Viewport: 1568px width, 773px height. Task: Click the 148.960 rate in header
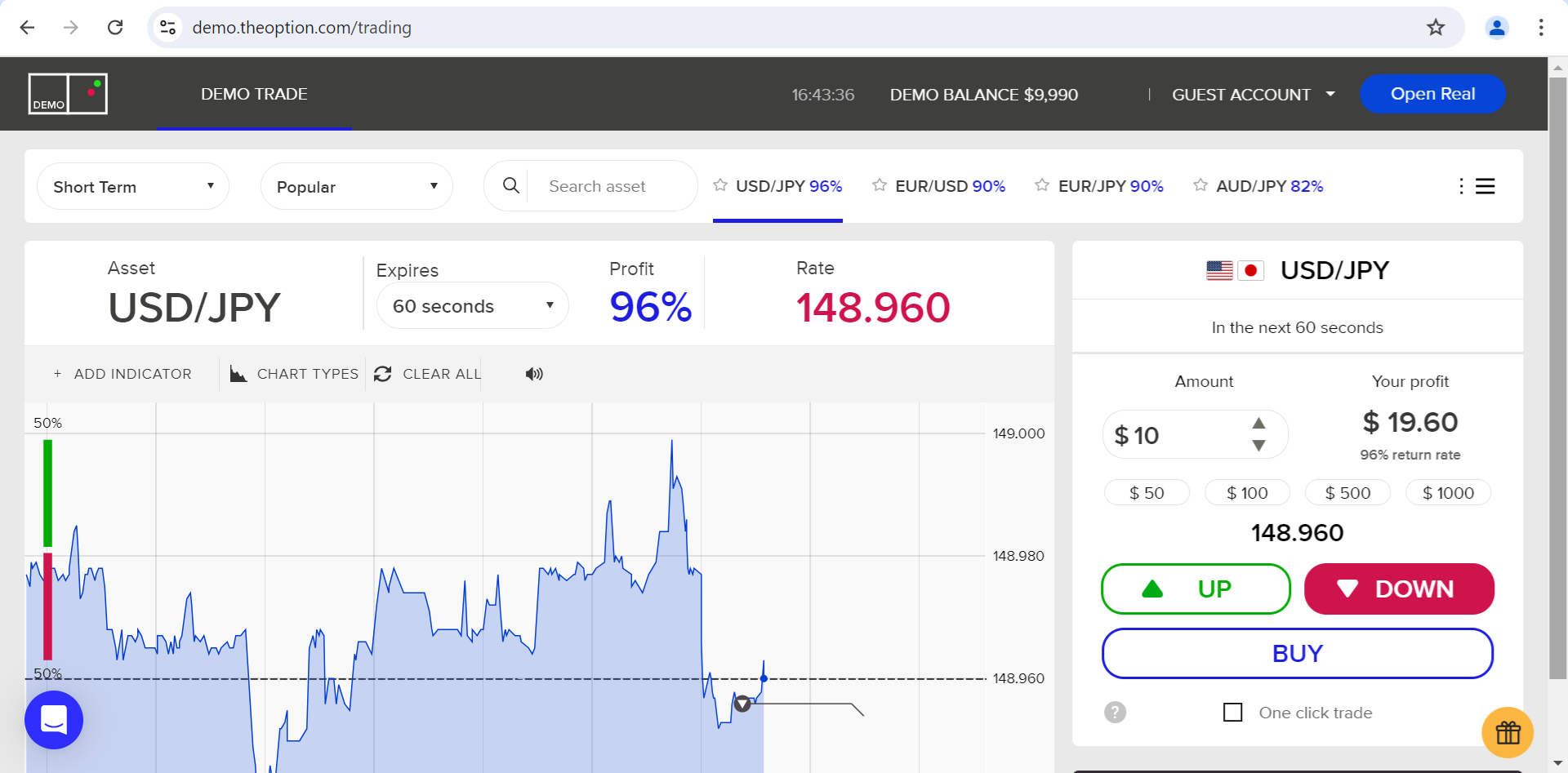[873, 308]
